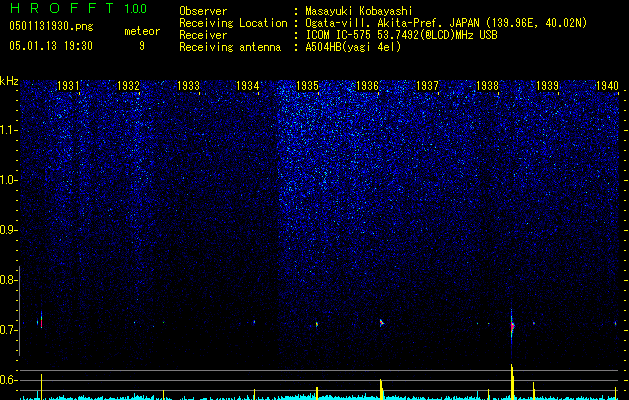Click the 1937 time marker
The image size is (629, 400).
point(427,85)
